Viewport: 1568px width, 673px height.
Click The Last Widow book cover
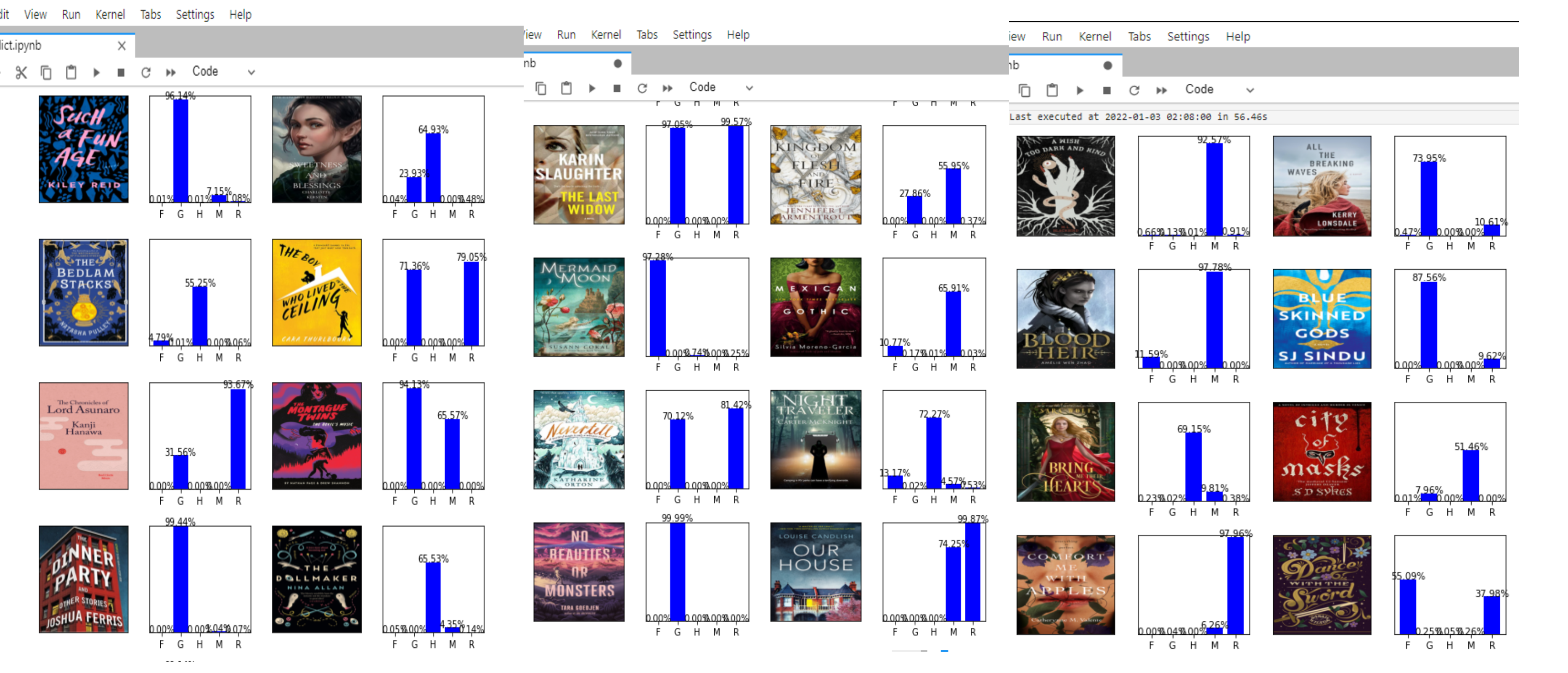579,175
